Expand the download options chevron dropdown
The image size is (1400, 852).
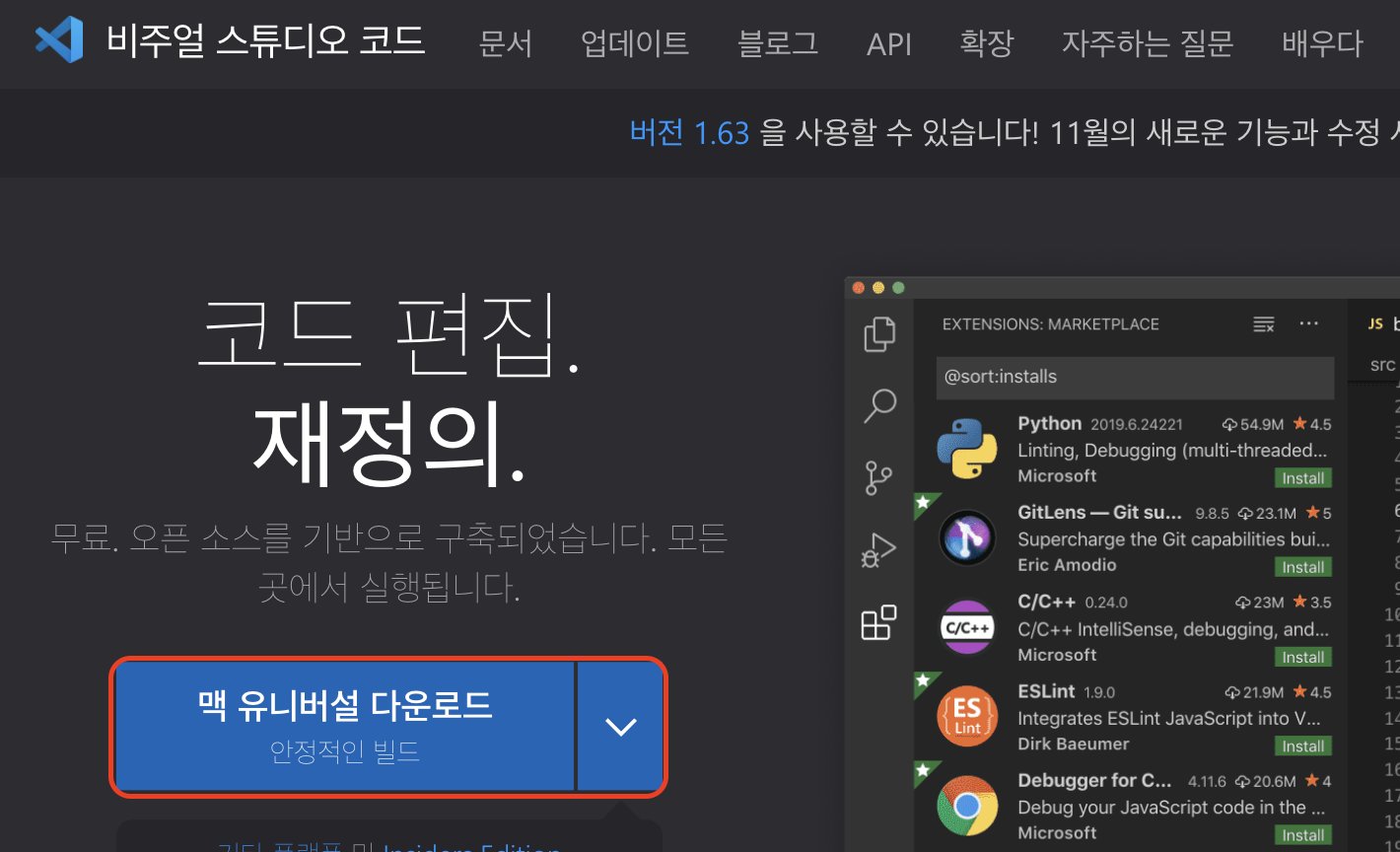(x=620, y=727)
